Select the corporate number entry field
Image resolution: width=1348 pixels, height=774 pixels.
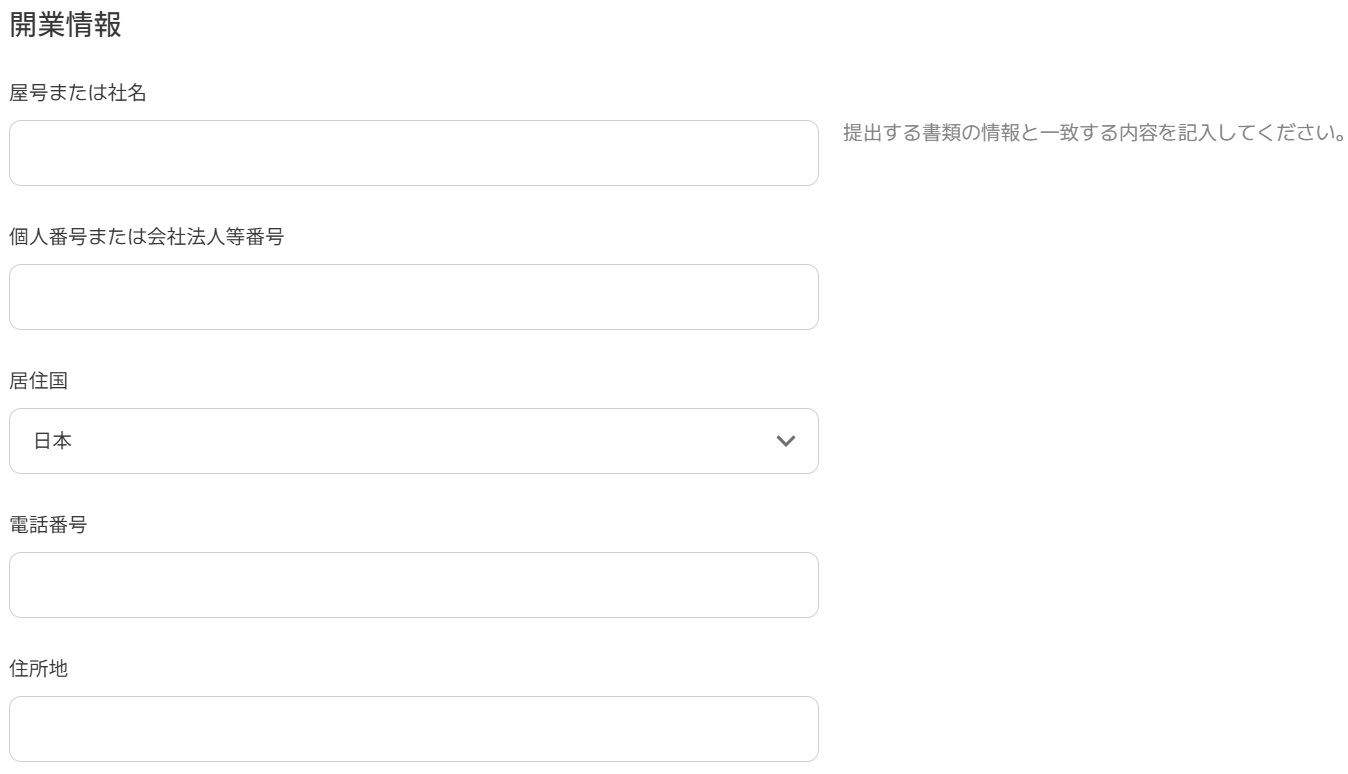point(413,297)
